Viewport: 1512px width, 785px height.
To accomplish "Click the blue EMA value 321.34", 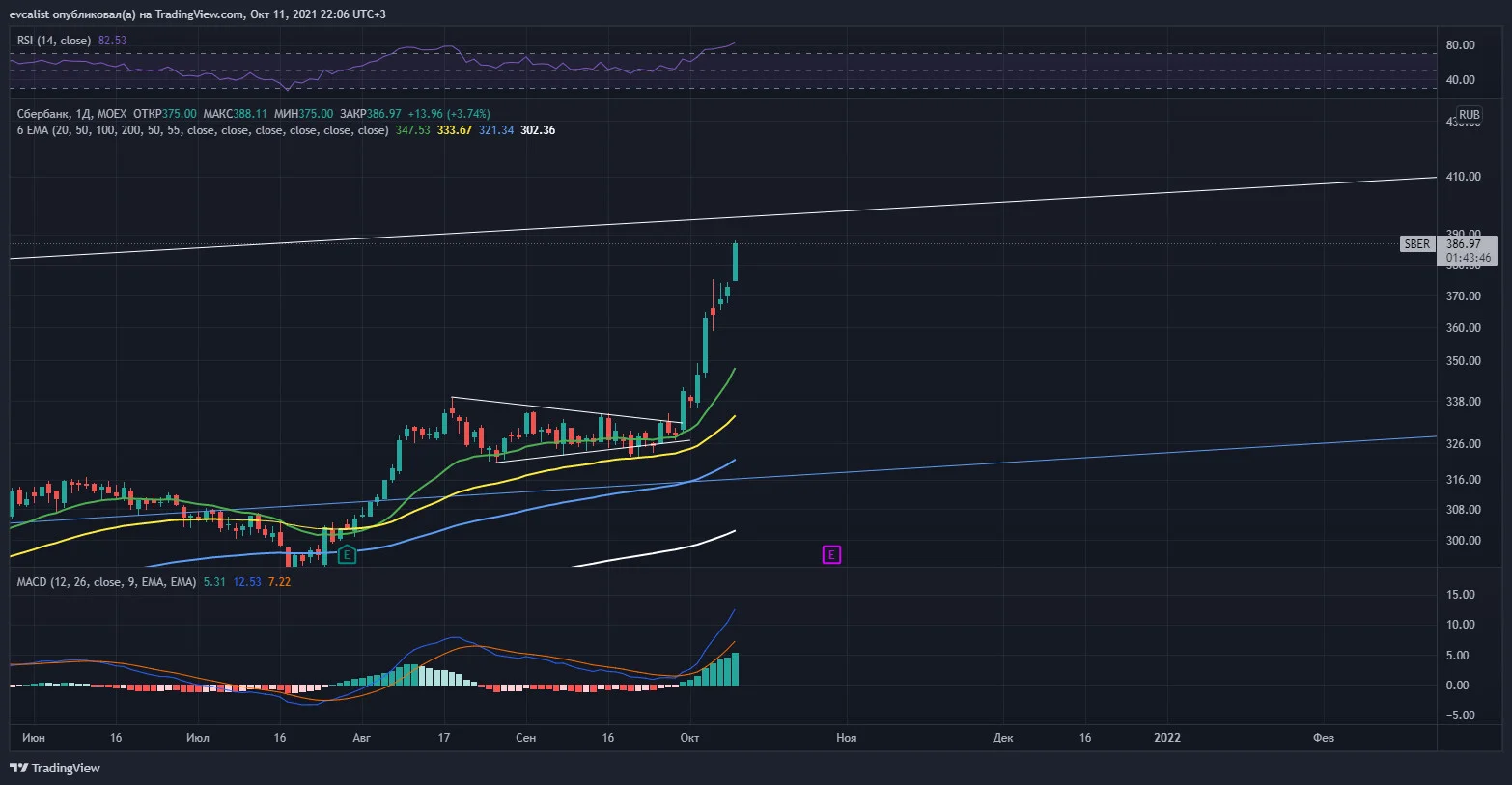I will [496, 130].
